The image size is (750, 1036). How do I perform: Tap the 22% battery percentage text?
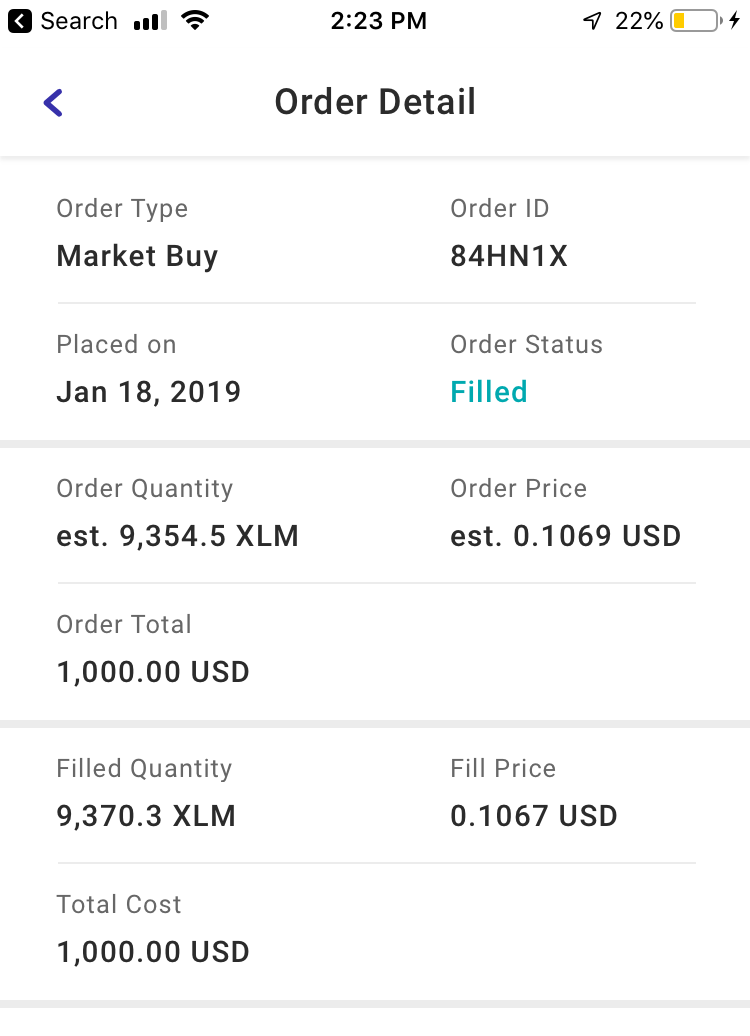pos(639,21)
